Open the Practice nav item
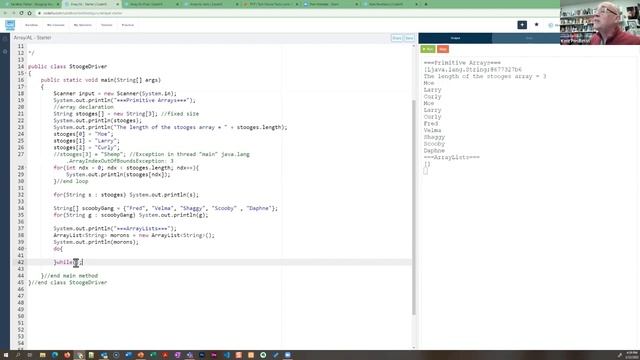 (x=128, y=25)
